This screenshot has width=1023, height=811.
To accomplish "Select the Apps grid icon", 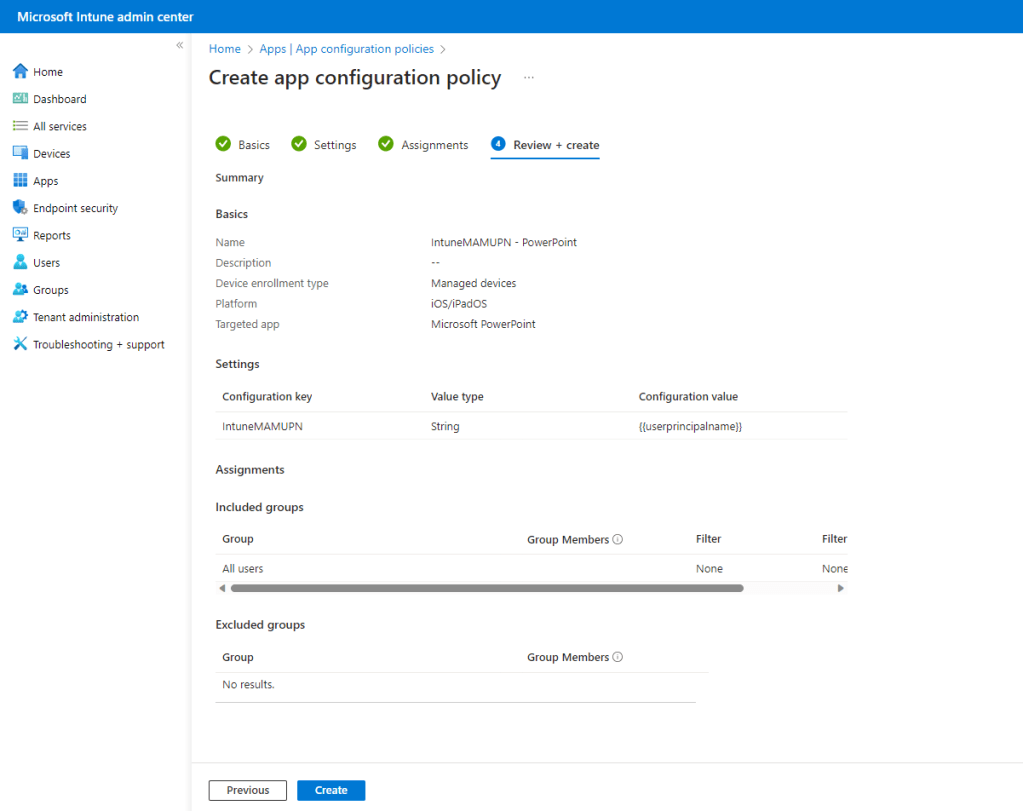I will [20, 181].
